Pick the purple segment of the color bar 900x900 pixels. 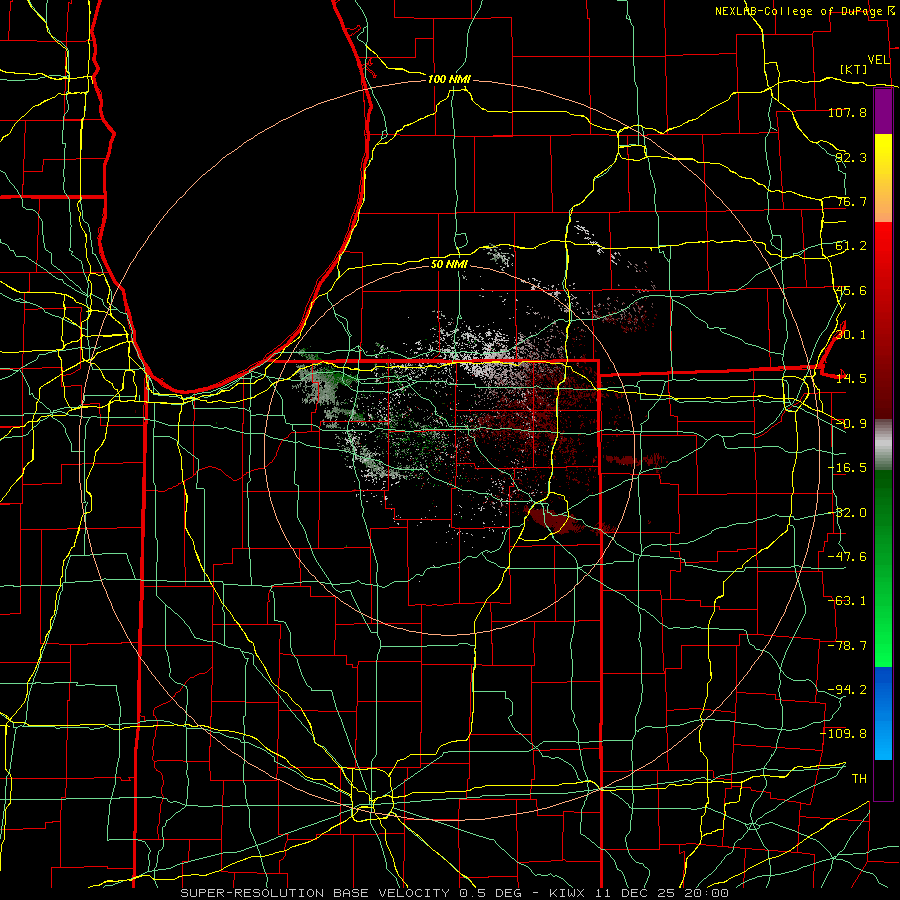883,111
